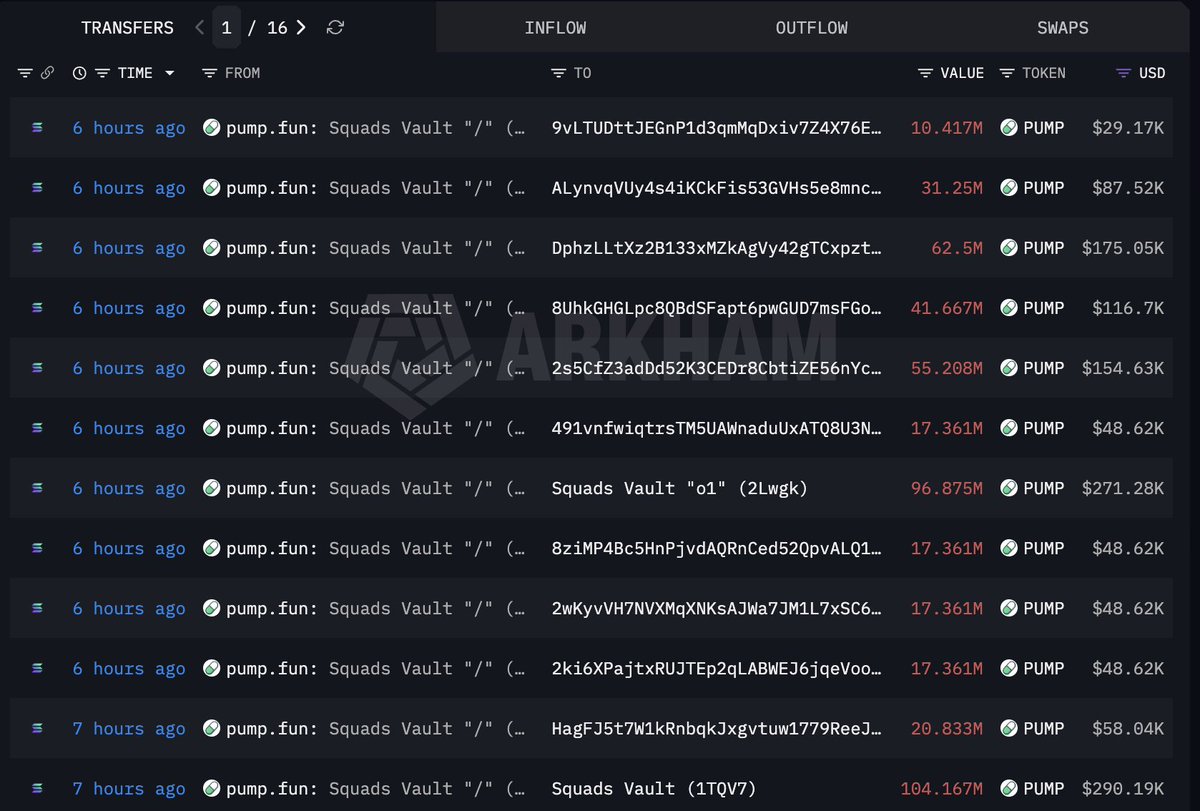
Task: Open the TIME column filter icon
Action: 101,73
